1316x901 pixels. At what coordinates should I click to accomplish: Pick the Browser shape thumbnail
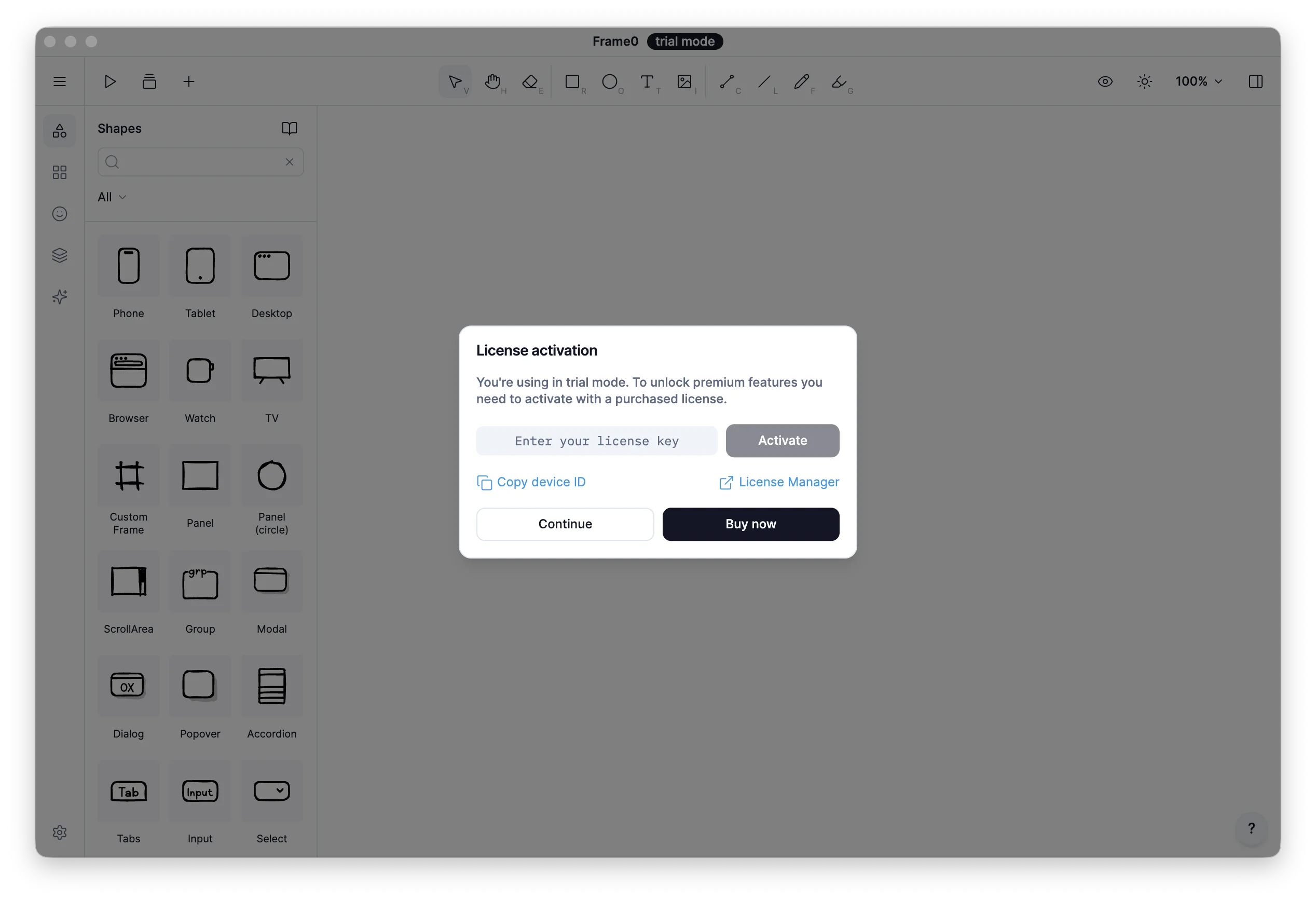[129, 371]
